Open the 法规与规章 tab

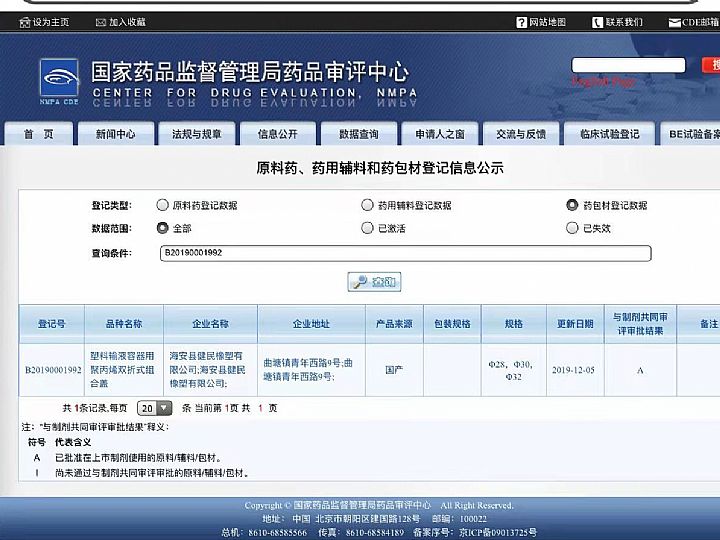click(x=196, y=134)
